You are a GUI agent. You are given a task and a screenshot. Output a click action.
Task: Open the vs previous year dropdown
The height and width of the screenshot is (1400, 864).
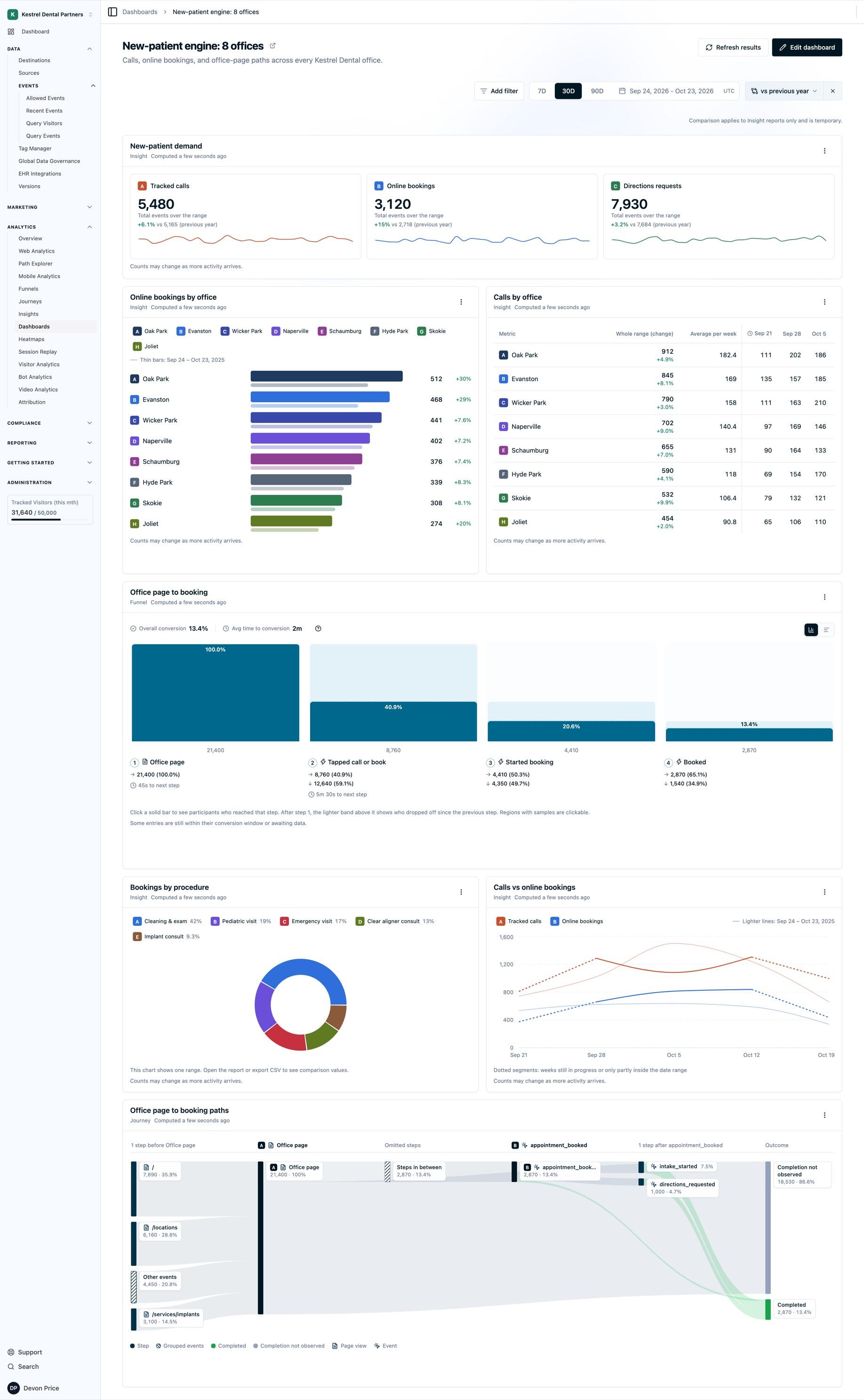click(x=784, y=91)
